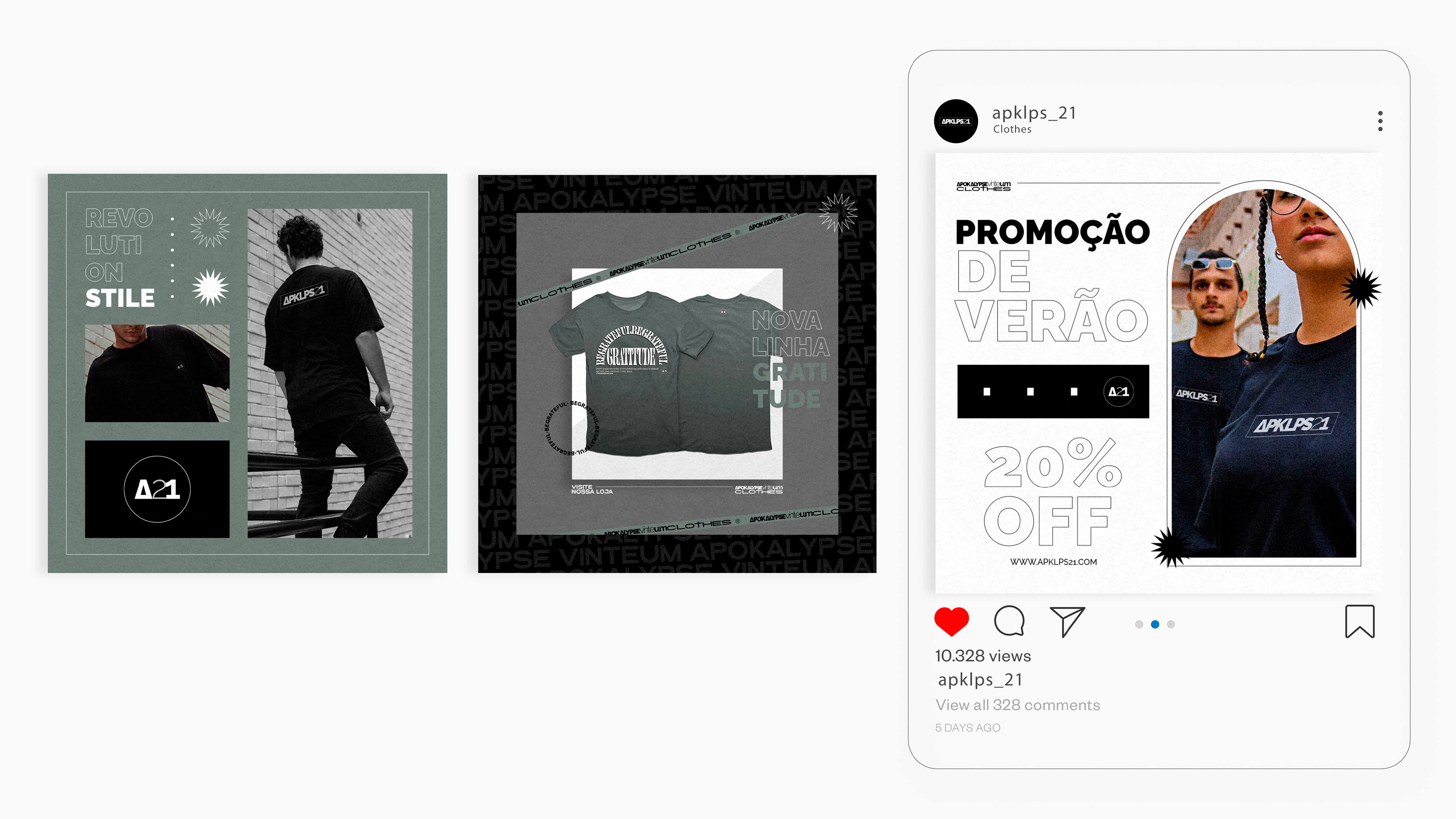Select the first carousel dot
Image resolution: width=1456 pixels, height=819 pixels.
[x=1139, y=624]
